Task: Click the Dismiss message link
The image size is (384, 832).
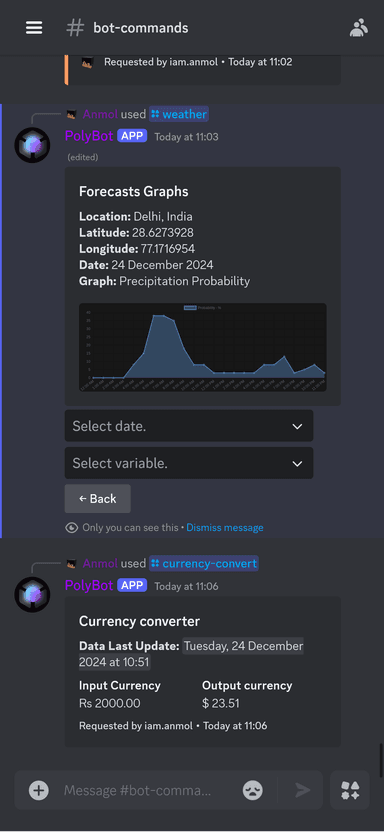Action: [225, 527]
